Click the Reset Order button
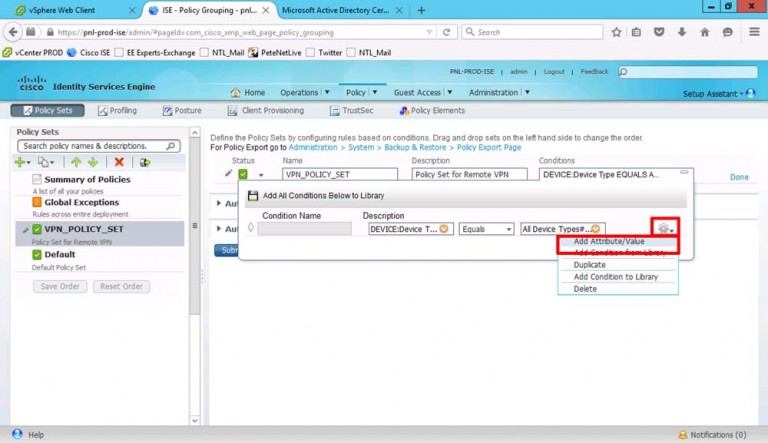The height and width of the screenshot is (443, 768). (x=121, y=286)
